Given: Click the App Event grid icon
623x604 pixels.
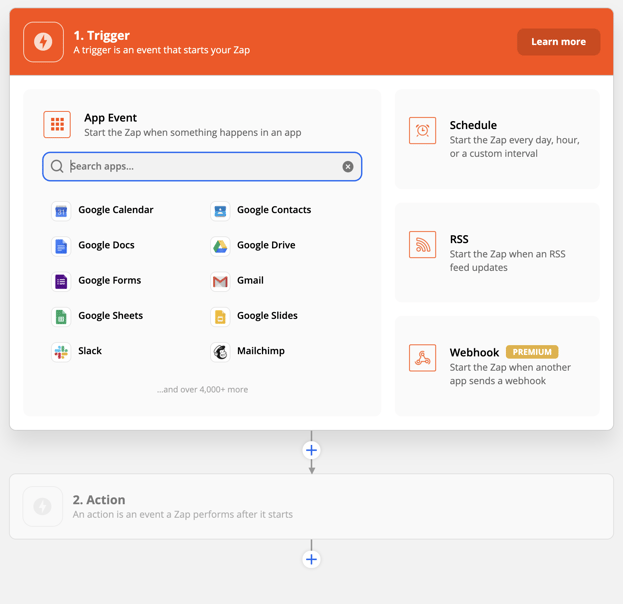Looking at the screenshot, I should [57, 124].
